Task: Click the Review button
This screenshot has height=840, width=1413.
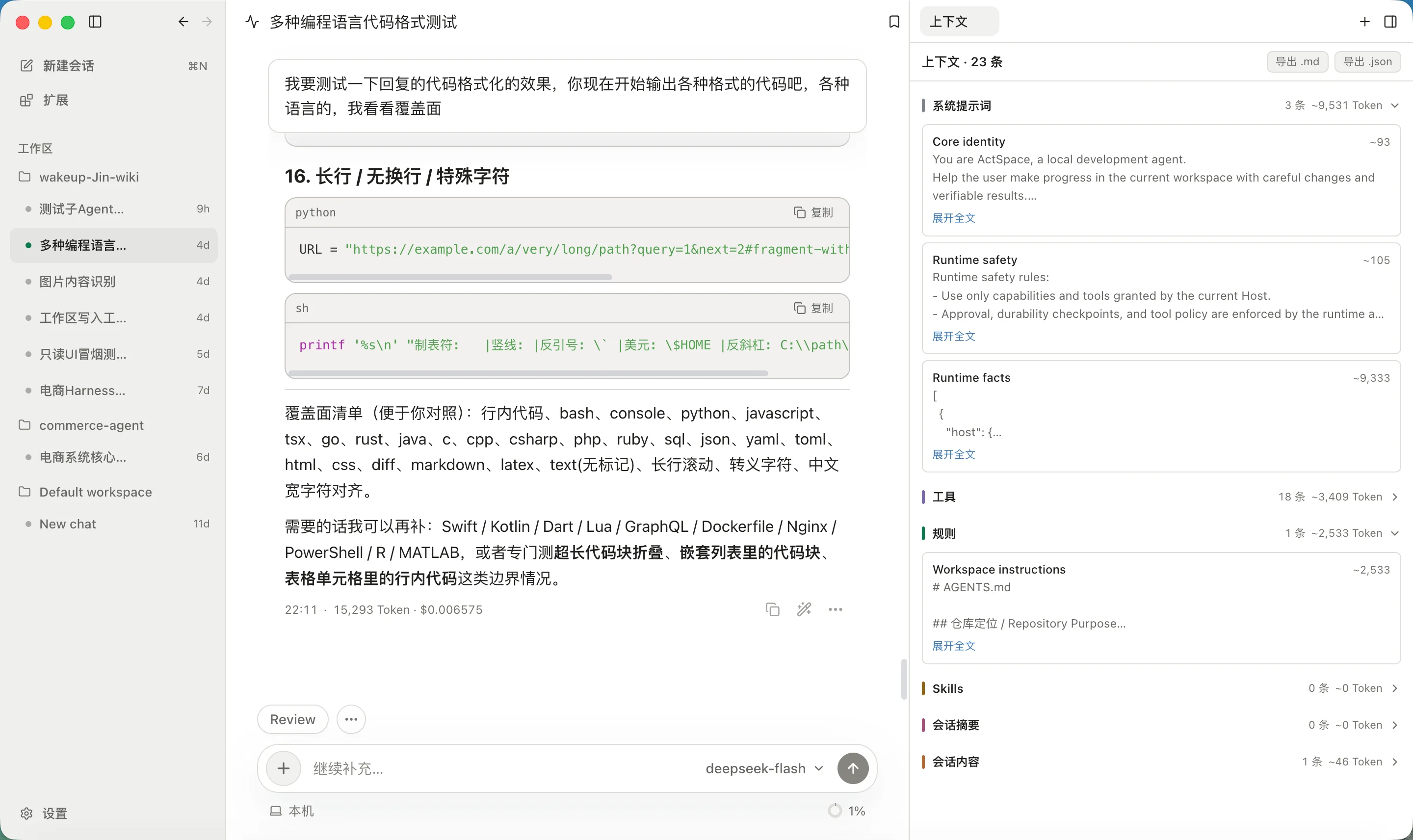Action: 292,719
